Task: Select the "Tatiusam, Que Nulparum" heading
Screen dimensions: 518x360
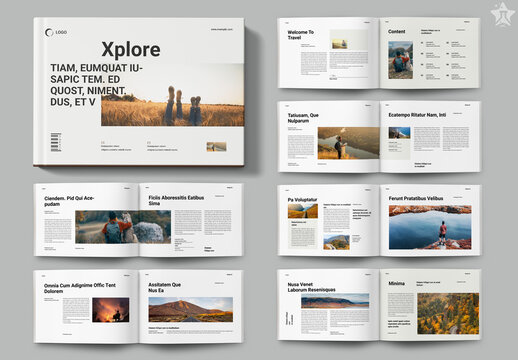Action: (x=303, y=118)
